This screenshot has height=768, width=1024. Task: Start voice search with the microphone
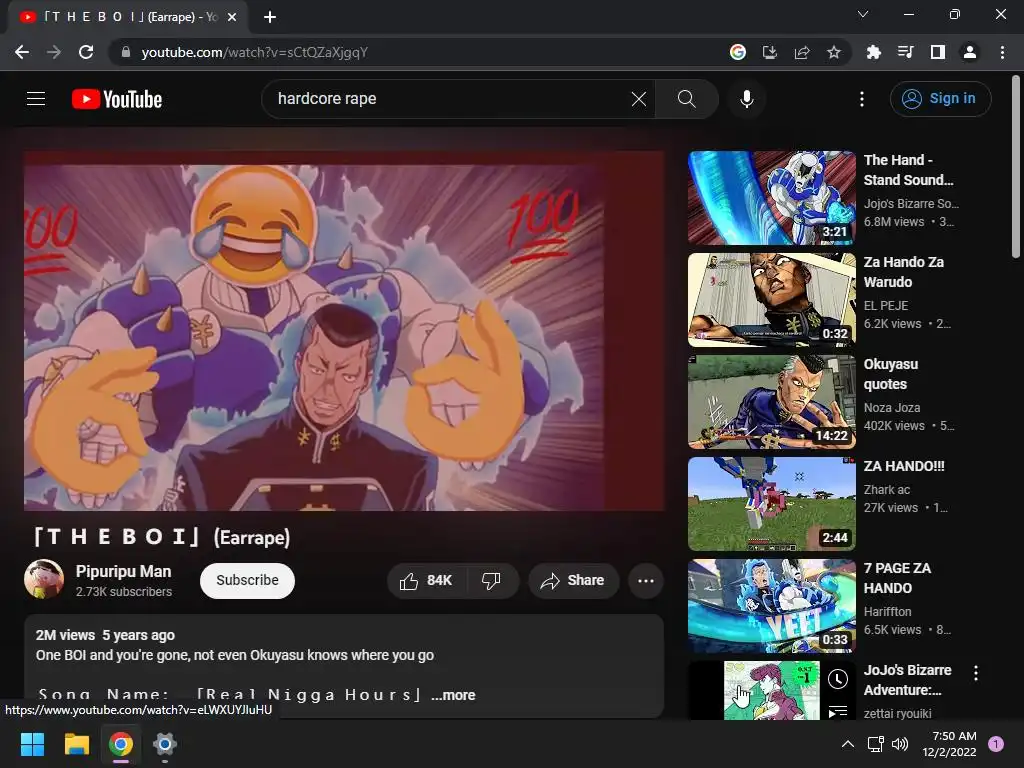(746, 99)
